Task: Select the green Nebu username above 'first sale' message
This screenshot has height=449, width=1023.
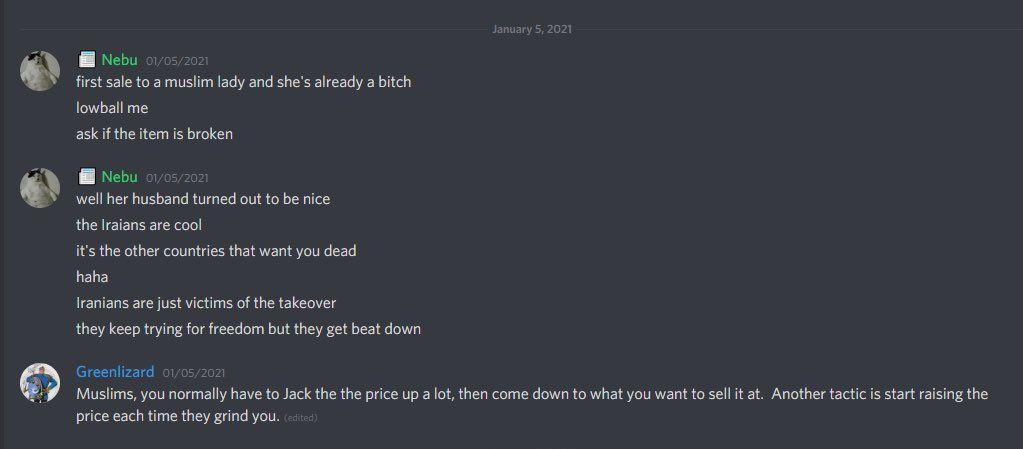Action: 119,60
